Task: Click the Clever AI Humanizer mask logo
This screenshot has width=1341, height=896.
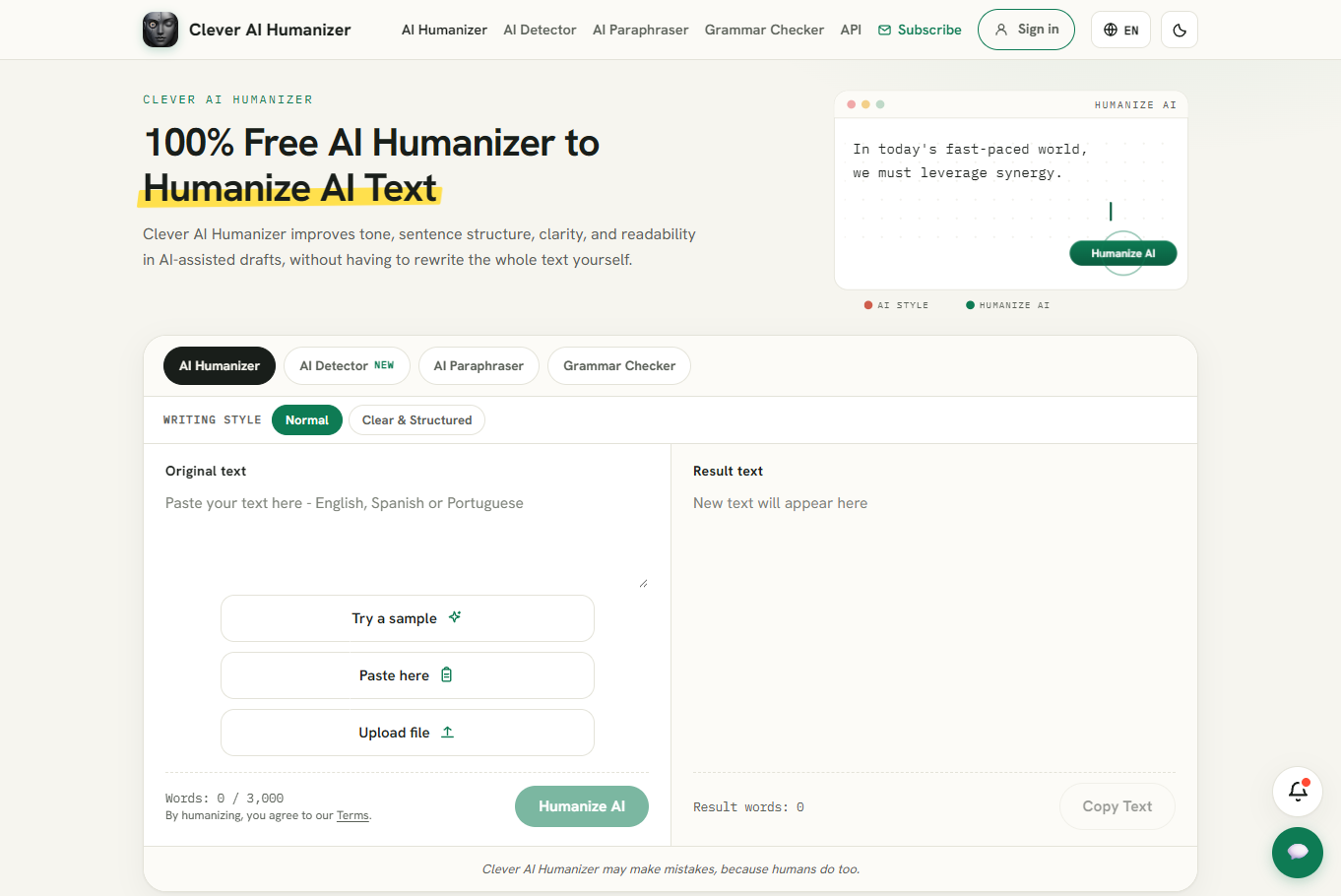Action: [160, 30]
